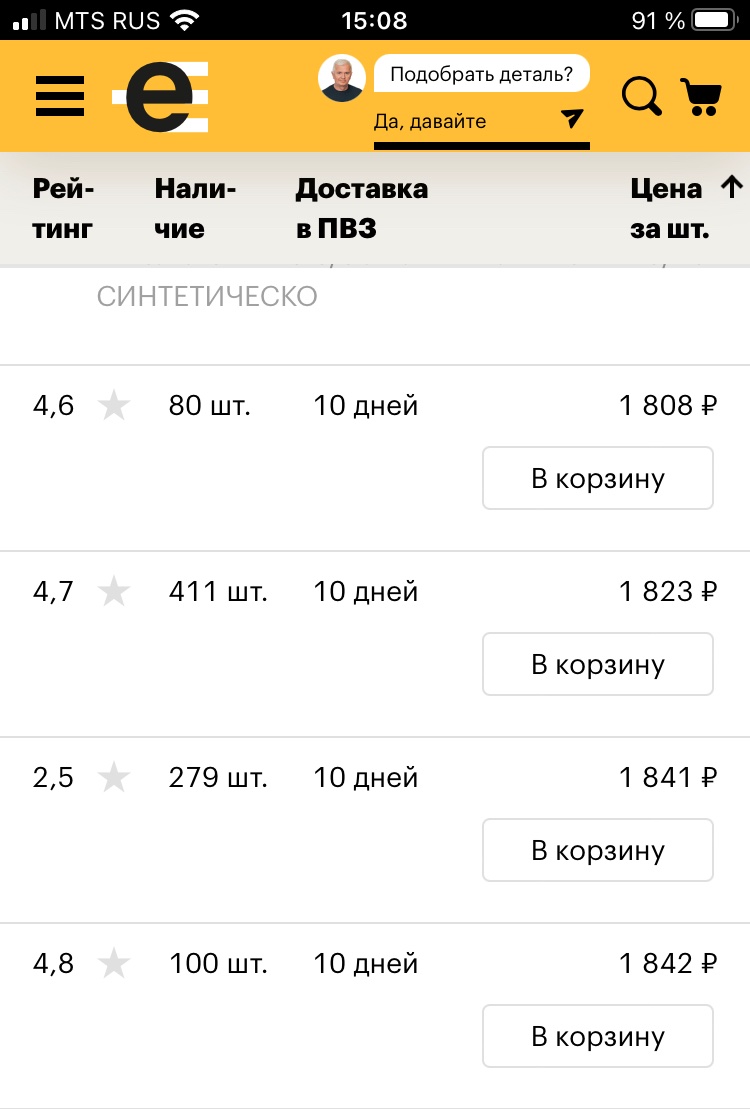Viewport: 750px width, 1109px height.
Task: Tap the star next to rating 4,7
Action: (114, 591)
